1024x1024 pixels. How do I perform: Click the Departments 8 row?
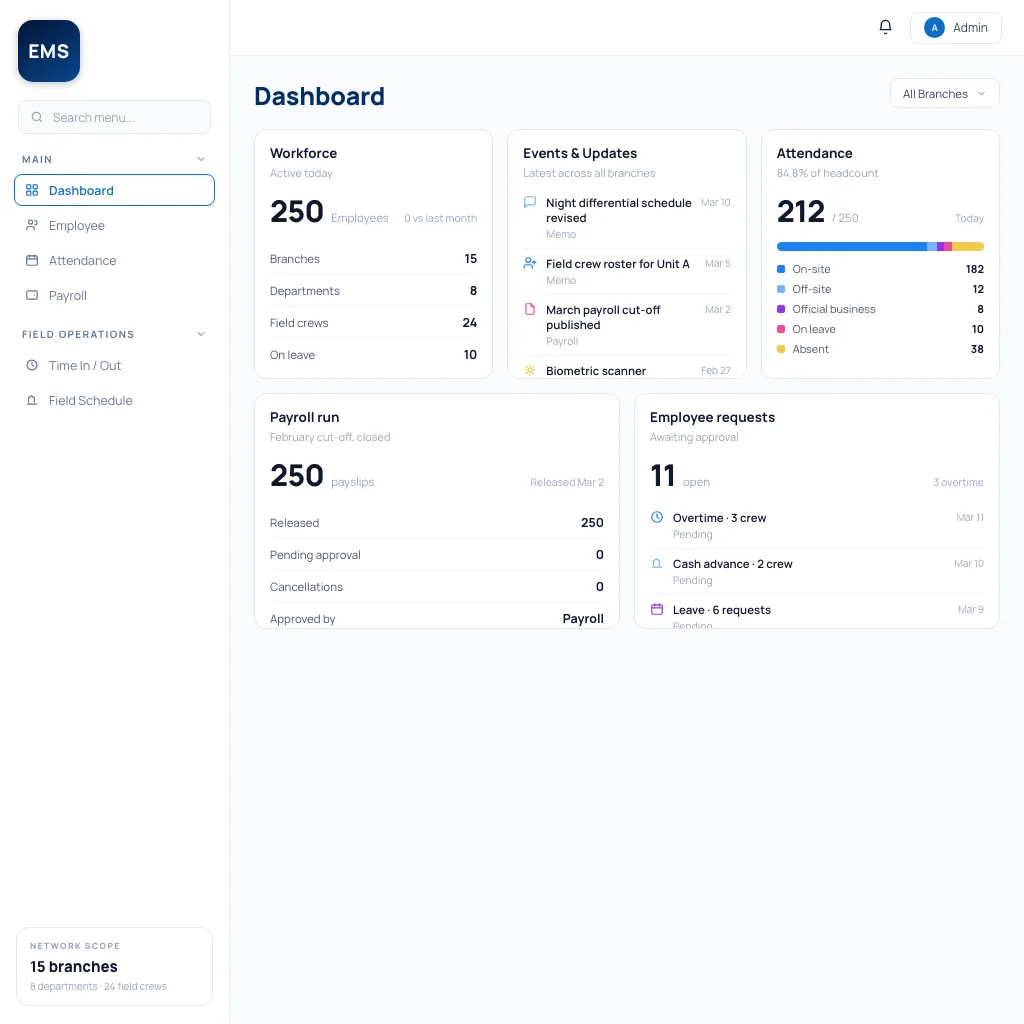pos(373,291)
